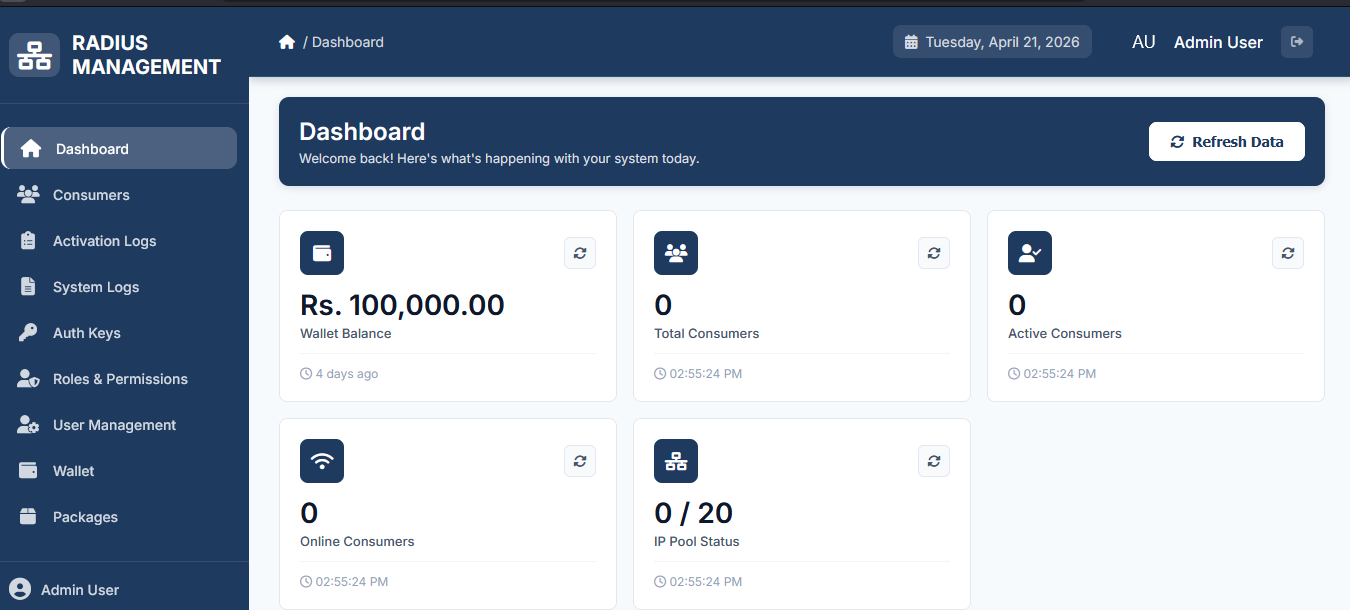Click the people icon on Total Consumers card
1350x610 pixels.
(676, 253)
